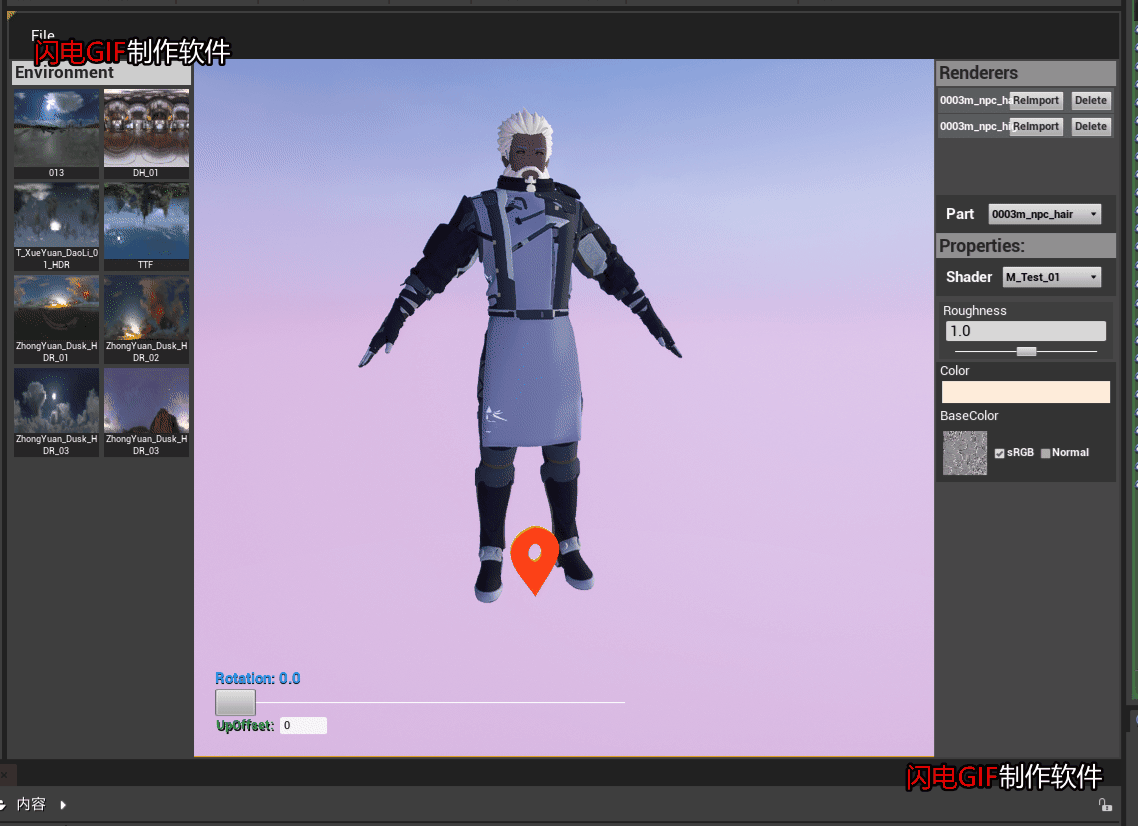Enable the Normal checkbox
This screenshot has width=1138, height=826.
tap(1046, 454)
